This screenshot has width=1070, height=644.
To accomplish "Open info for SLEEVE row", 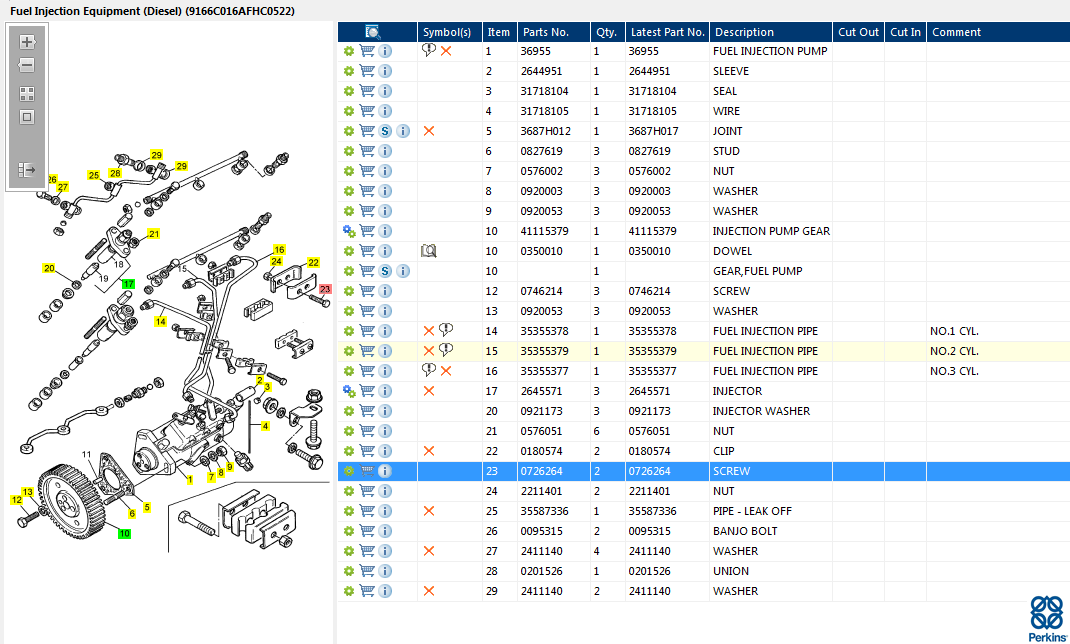I will click(385, 71).
